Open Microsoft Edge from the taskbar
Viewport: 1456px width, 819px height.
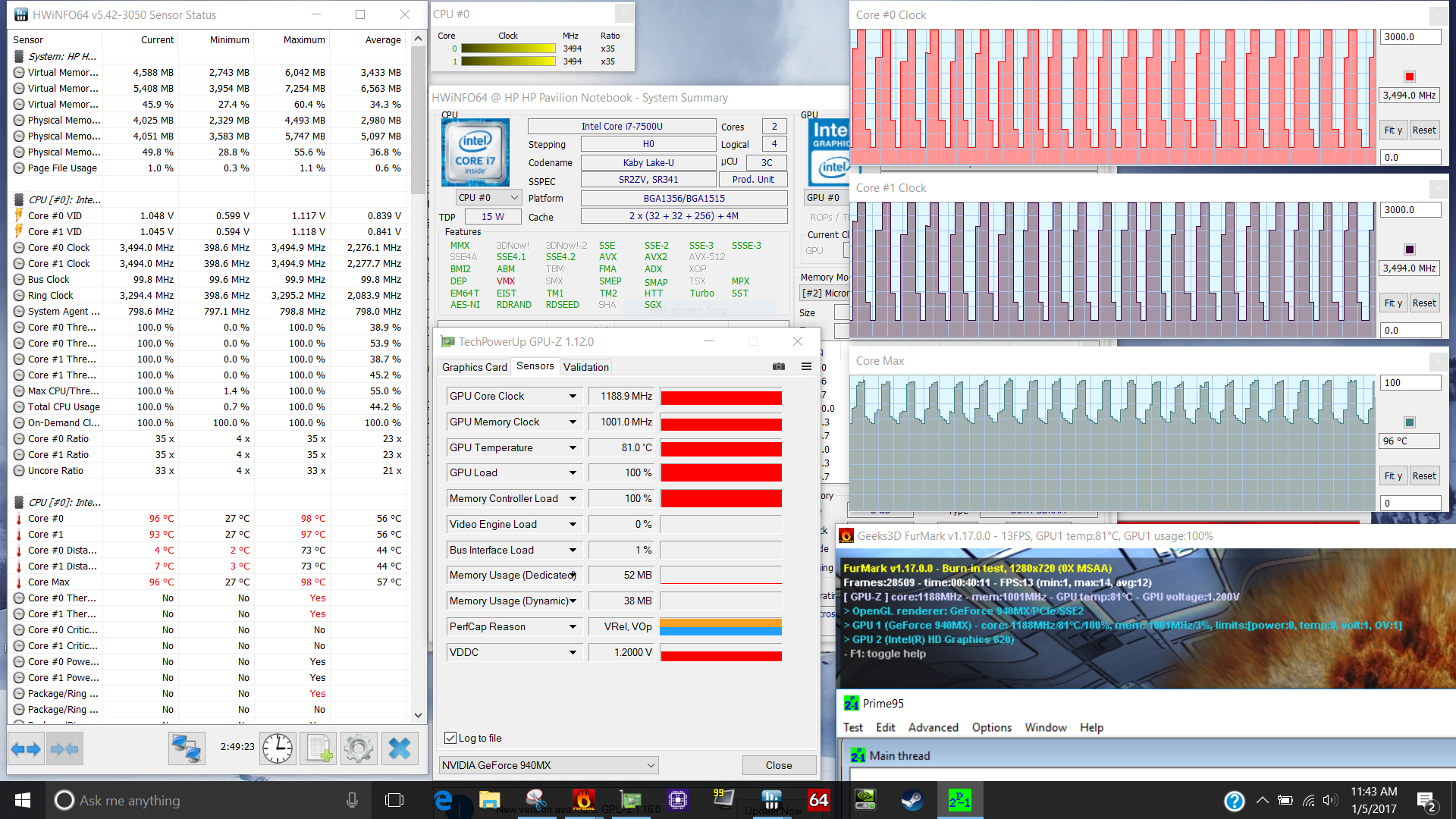[x=444, y=800]
